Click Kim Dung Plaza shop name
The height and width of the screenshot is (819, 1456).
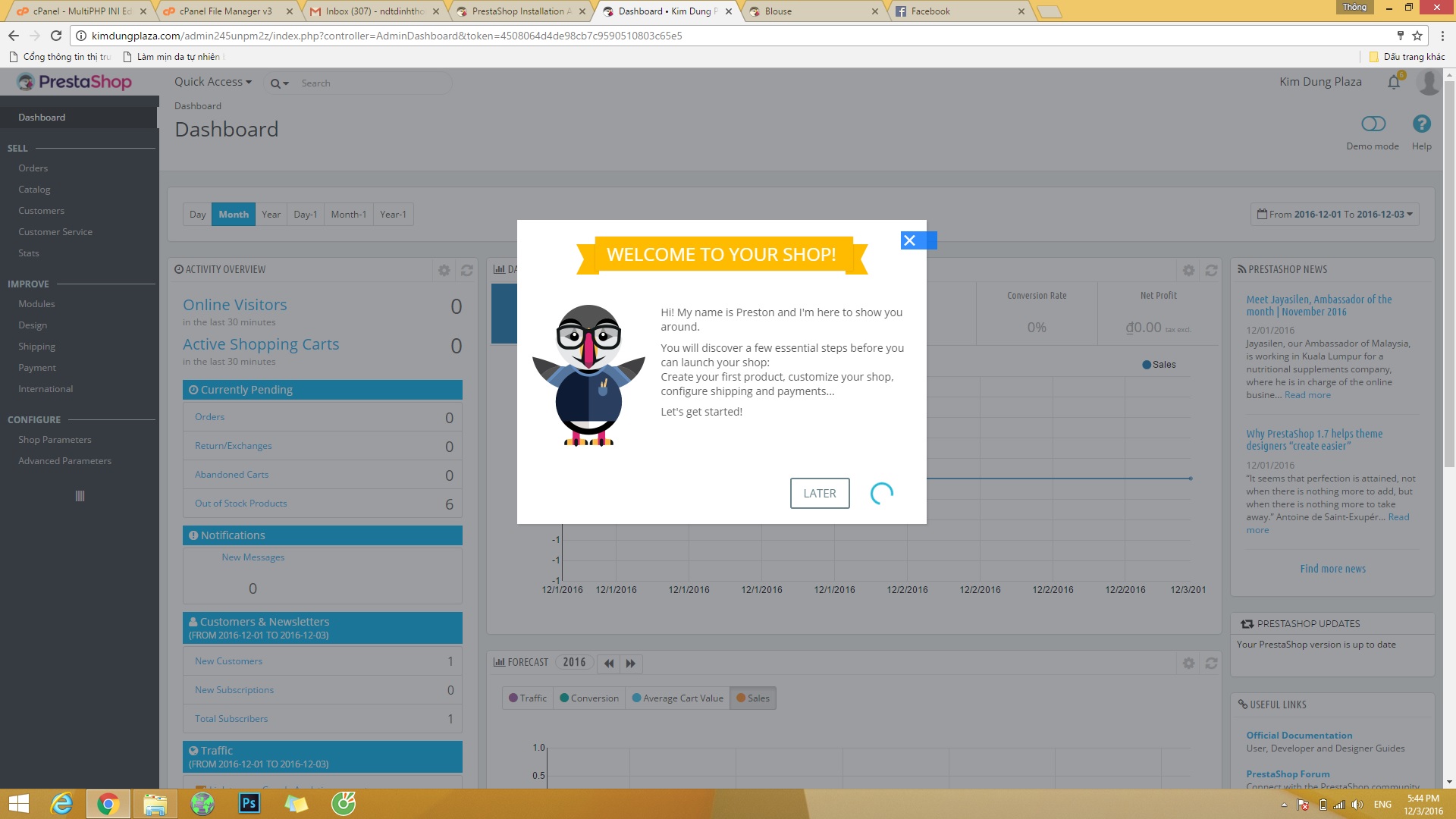click(x=1320, y=82)
